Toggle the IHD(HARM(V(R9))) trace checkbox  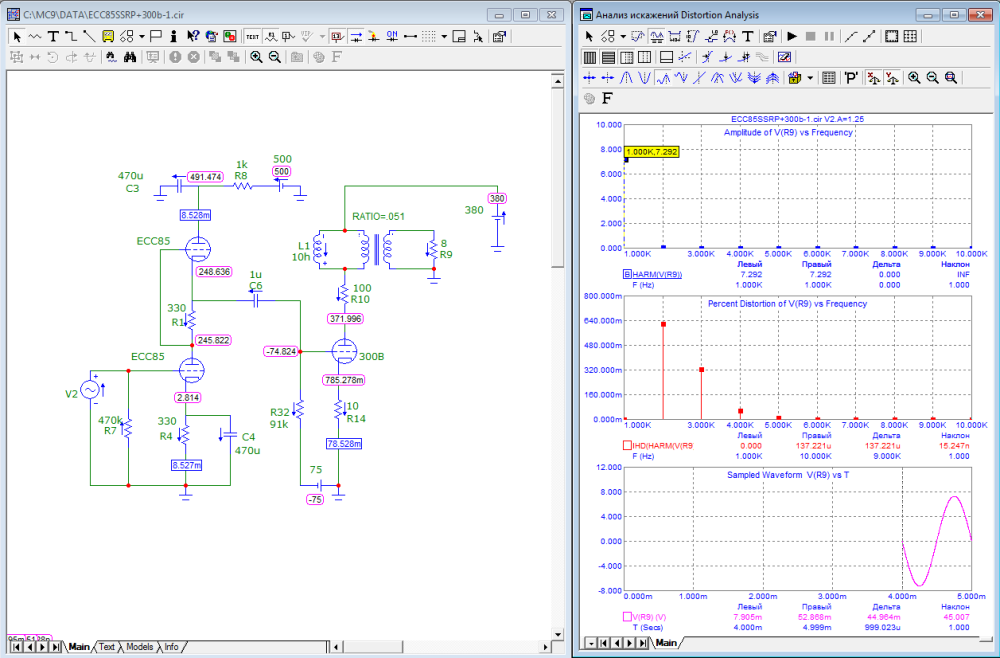pos(628,444)
